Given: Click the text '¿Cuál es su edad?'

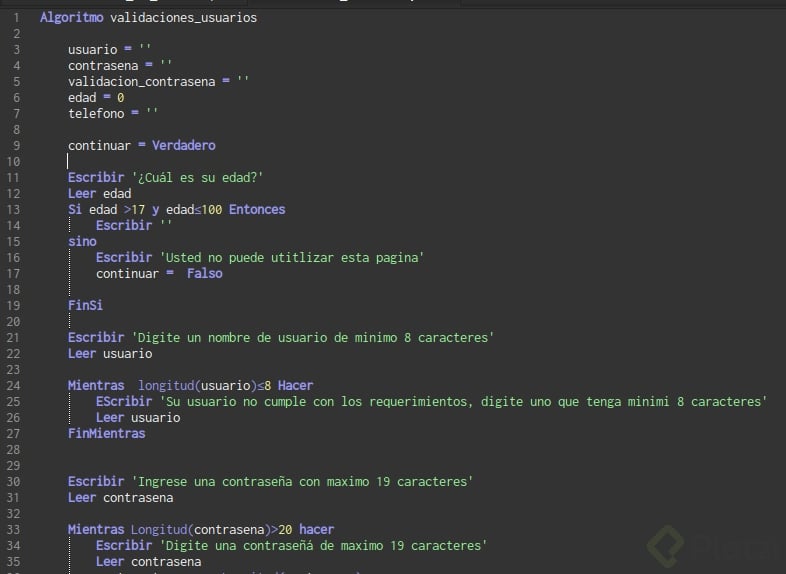Looking at the screenshot, I should pyautogui.click(x=198, y=177).
